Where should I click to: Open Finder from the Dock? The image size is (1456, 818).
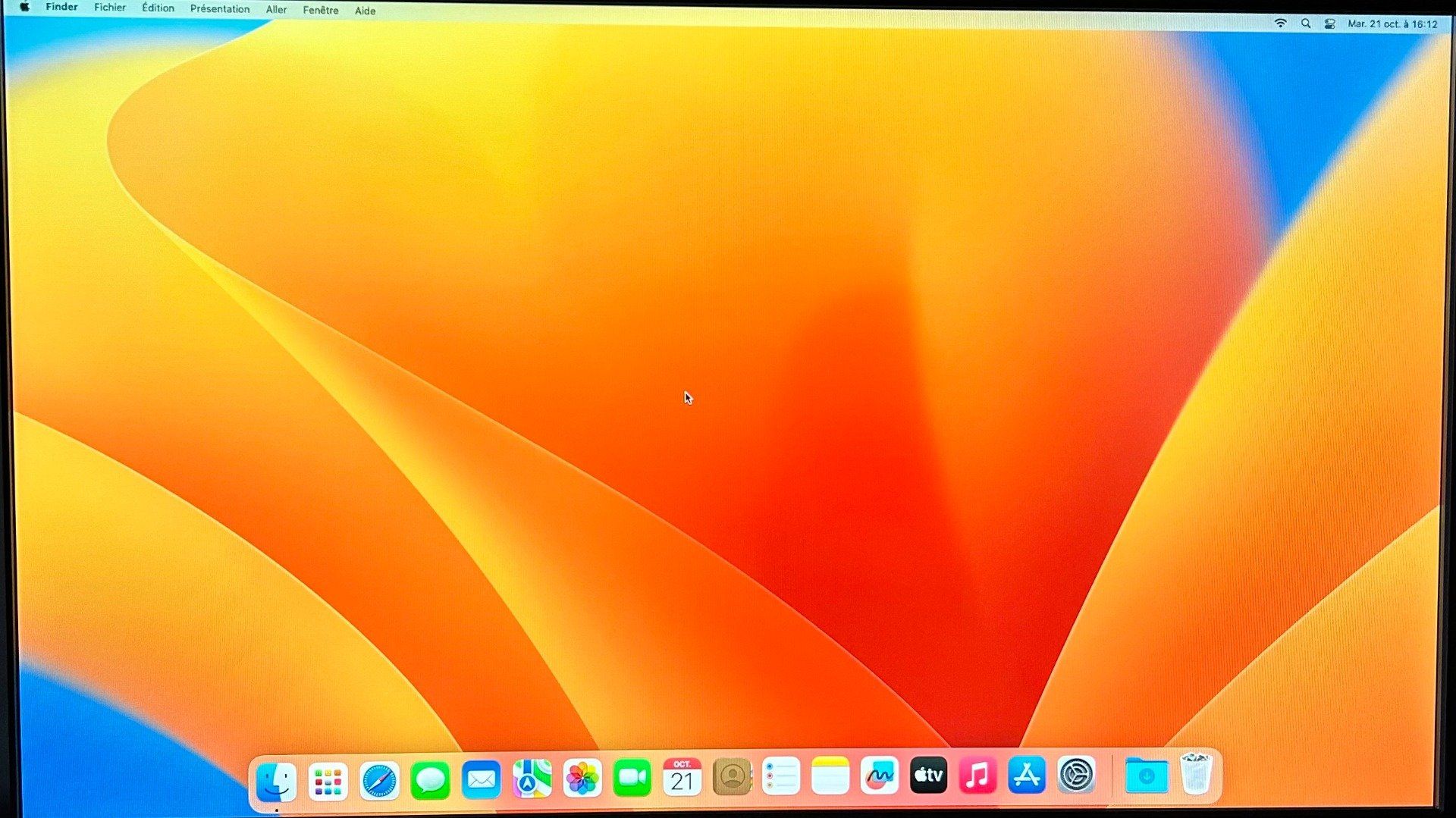click(x=276, y=780)
